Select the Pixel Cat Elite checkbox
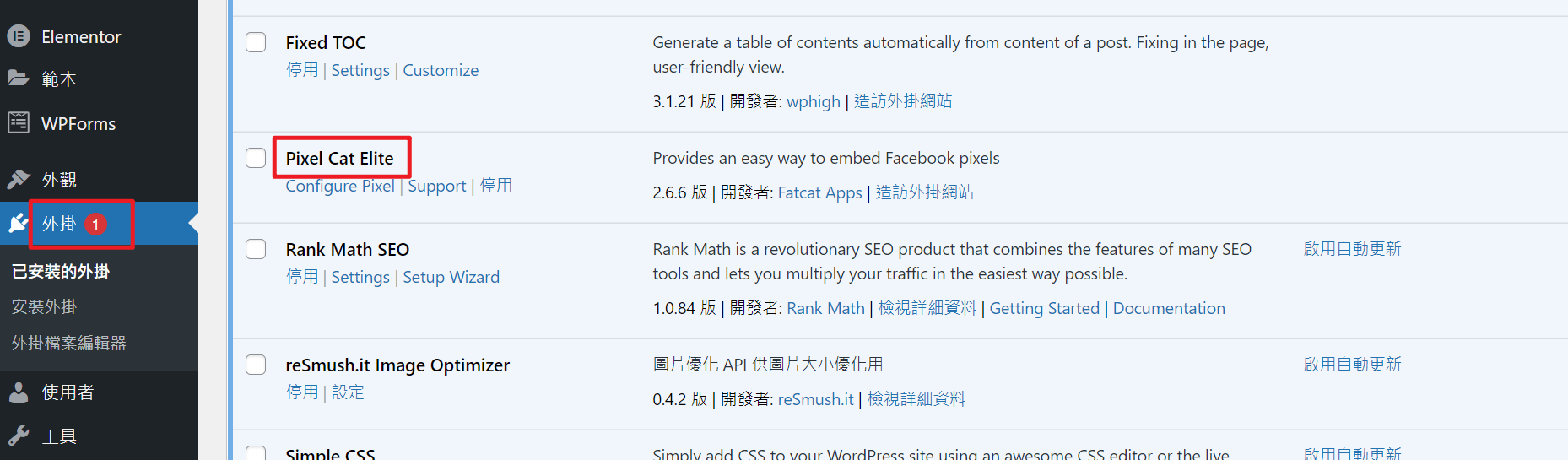Image resolution: width=1568 pixels, height=460 pixels. 256,158
